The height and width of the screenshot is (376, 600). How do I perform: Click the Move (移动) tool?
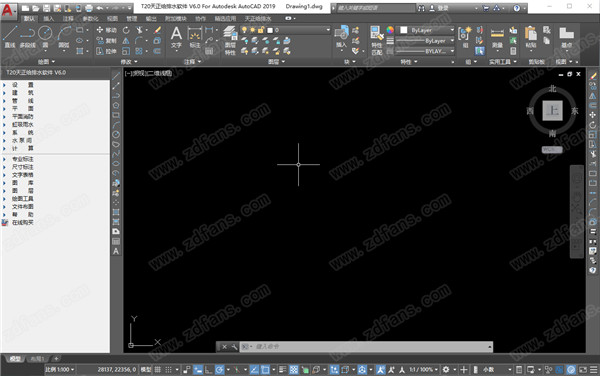(x=106, y=30)
